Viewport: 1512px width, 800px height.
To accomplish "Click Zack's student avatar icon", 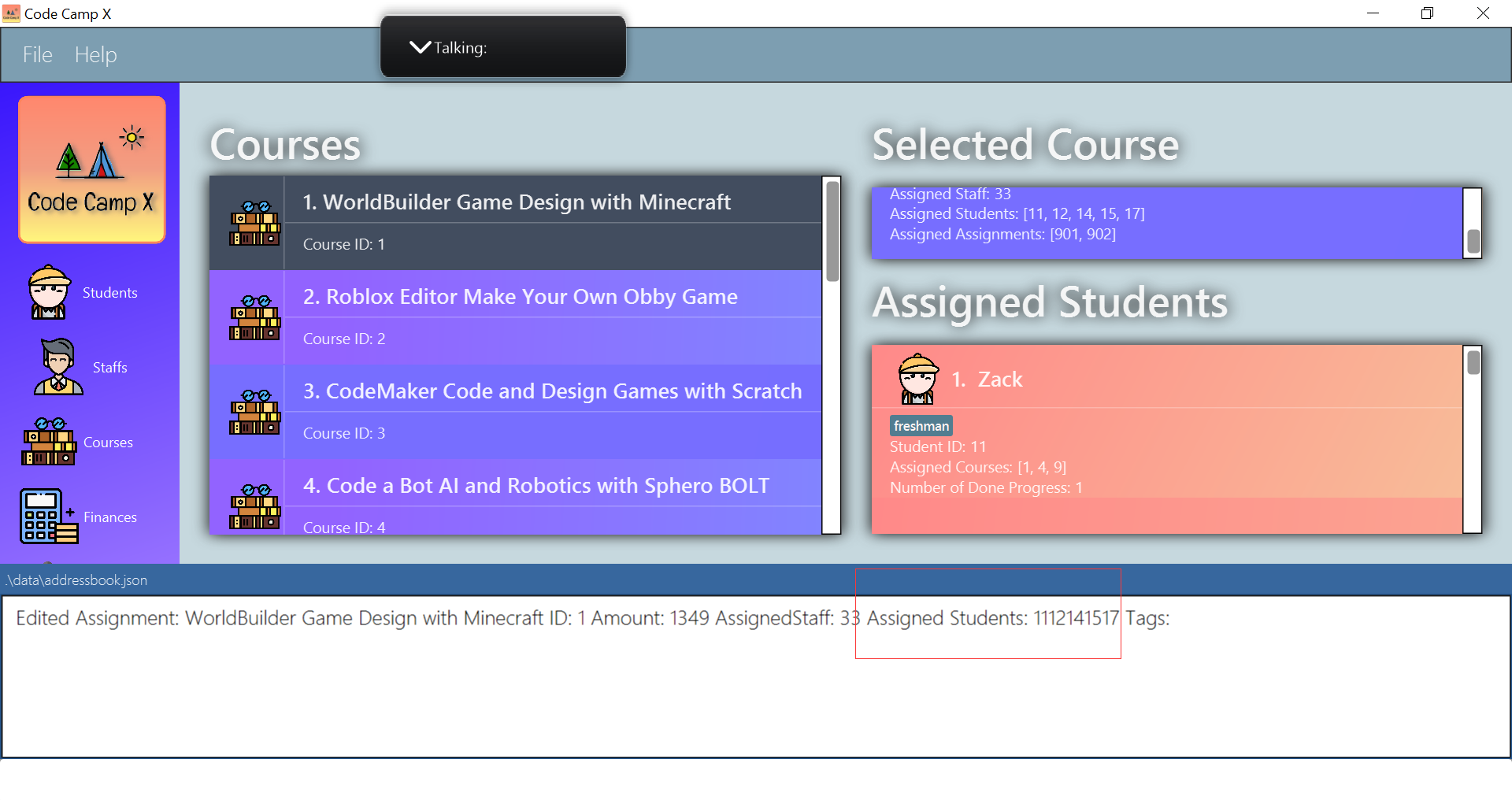I will pyautogui.click(x=918, y=380).
